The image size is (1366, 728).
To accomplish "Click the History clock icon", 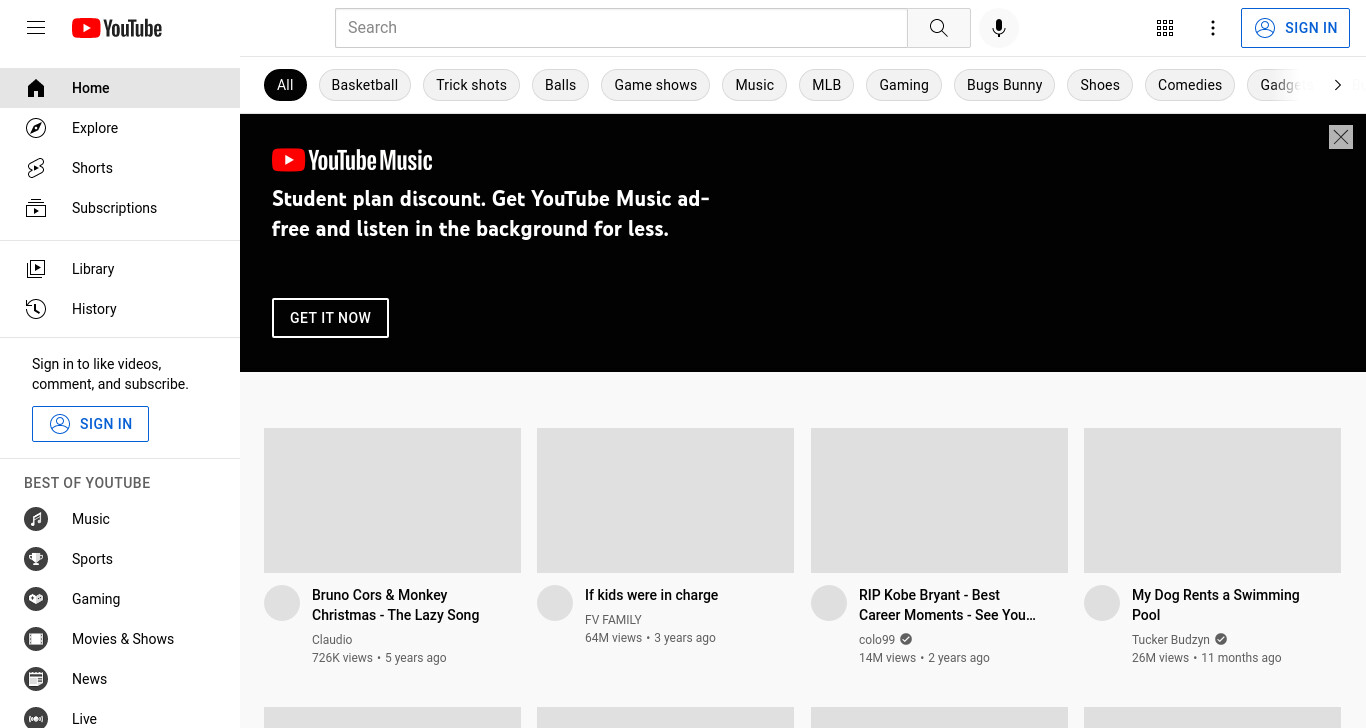I will (36, 309).
